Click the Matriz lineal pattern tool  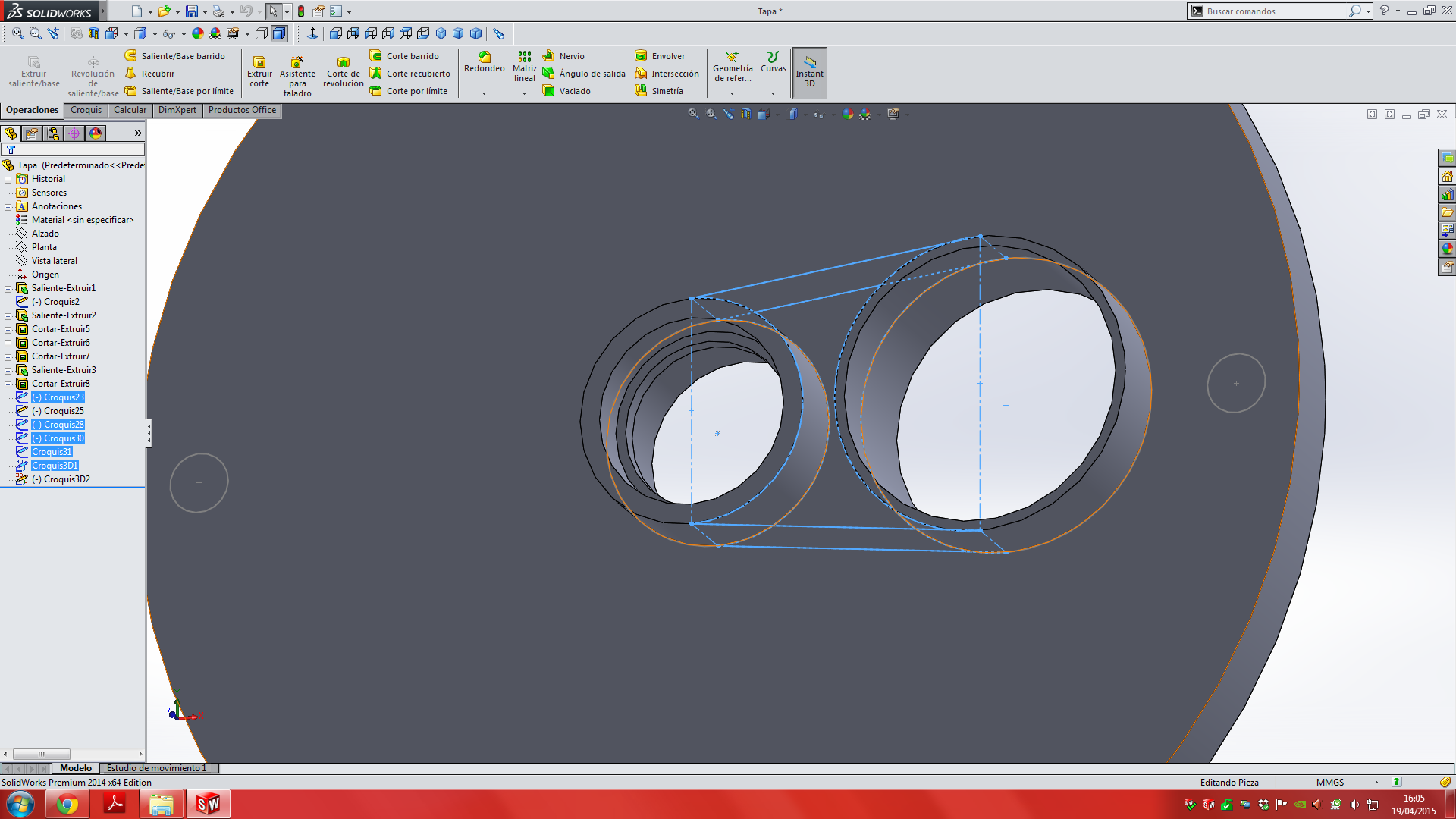pyautogui.click(x=525, y=67)
